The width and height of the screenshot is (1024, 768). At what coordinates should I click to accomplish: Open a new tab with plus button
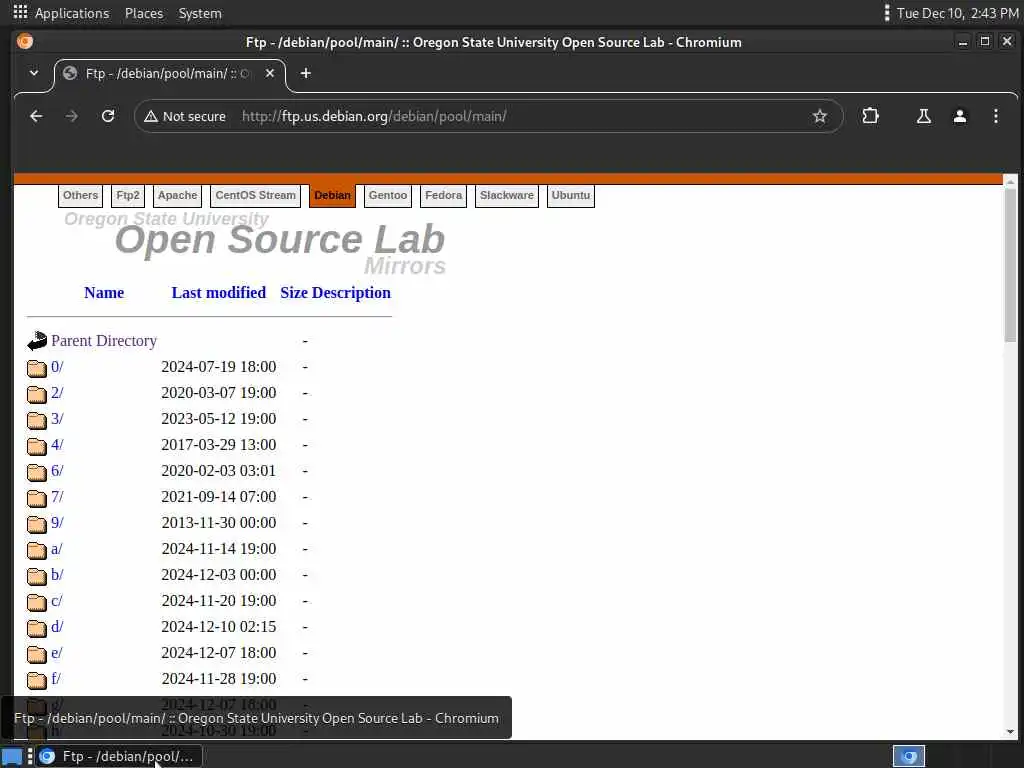pyautogui.click(x=306, y=73)
